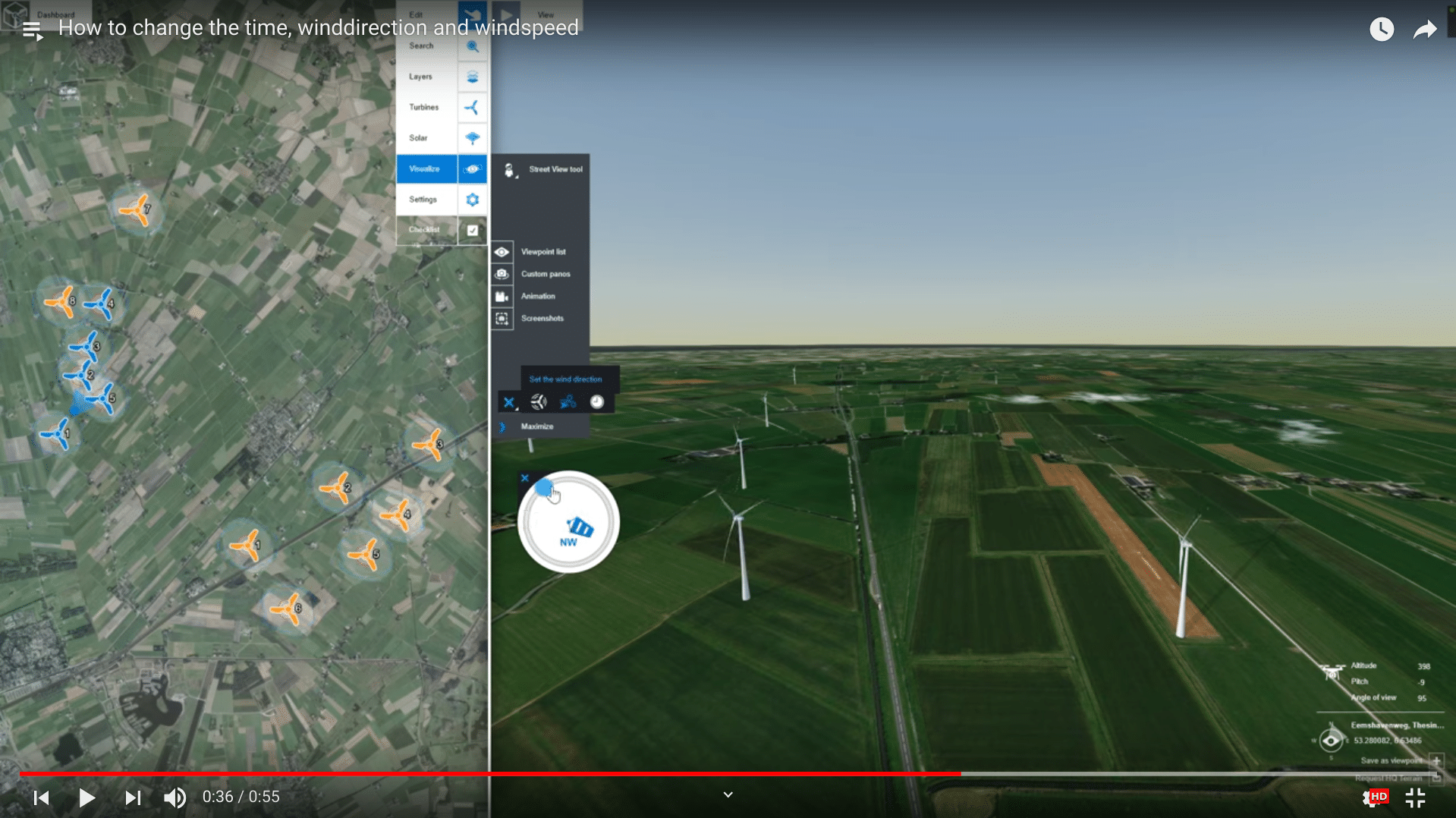Click the Angle of view value 95
The height and width of the screenshot is (818, 1456).
pyautogui.click(x=1421, y=698)
